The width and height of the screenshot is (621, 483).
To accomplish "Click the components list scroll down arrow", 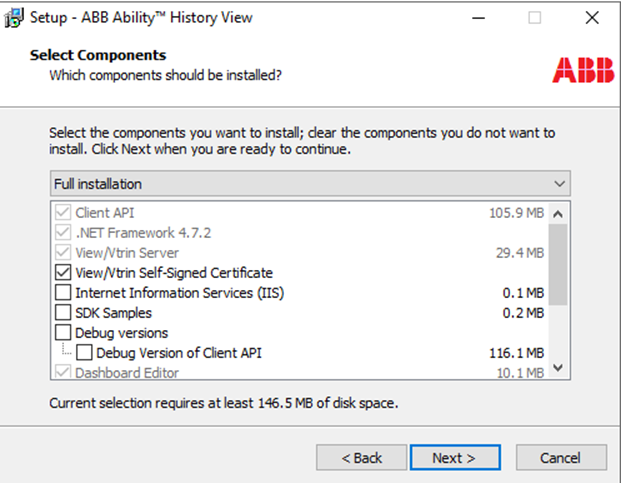I will click(558, 368).
